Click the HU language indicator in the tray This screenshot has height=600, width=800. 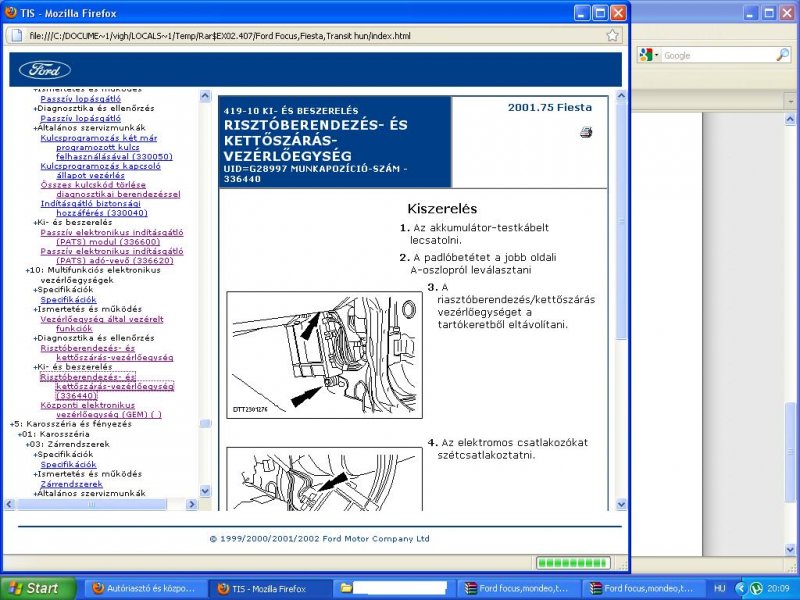pyautogui.click(x=719, y=588)
